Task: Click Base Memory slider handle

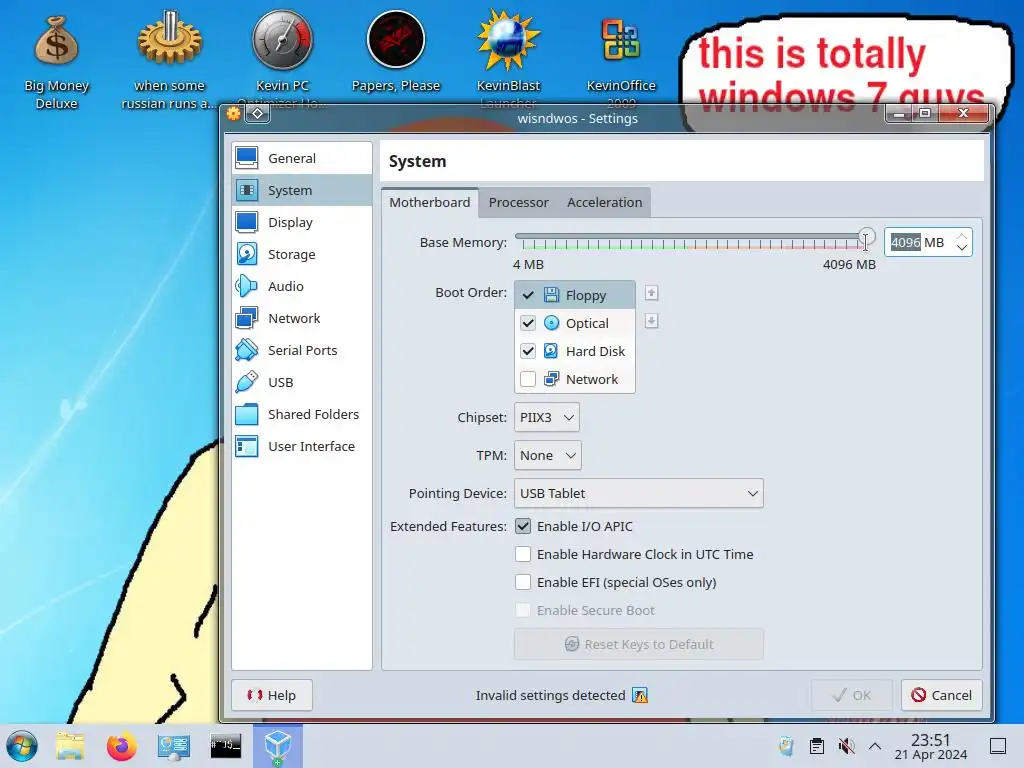Action: click(x=867, y=237)
